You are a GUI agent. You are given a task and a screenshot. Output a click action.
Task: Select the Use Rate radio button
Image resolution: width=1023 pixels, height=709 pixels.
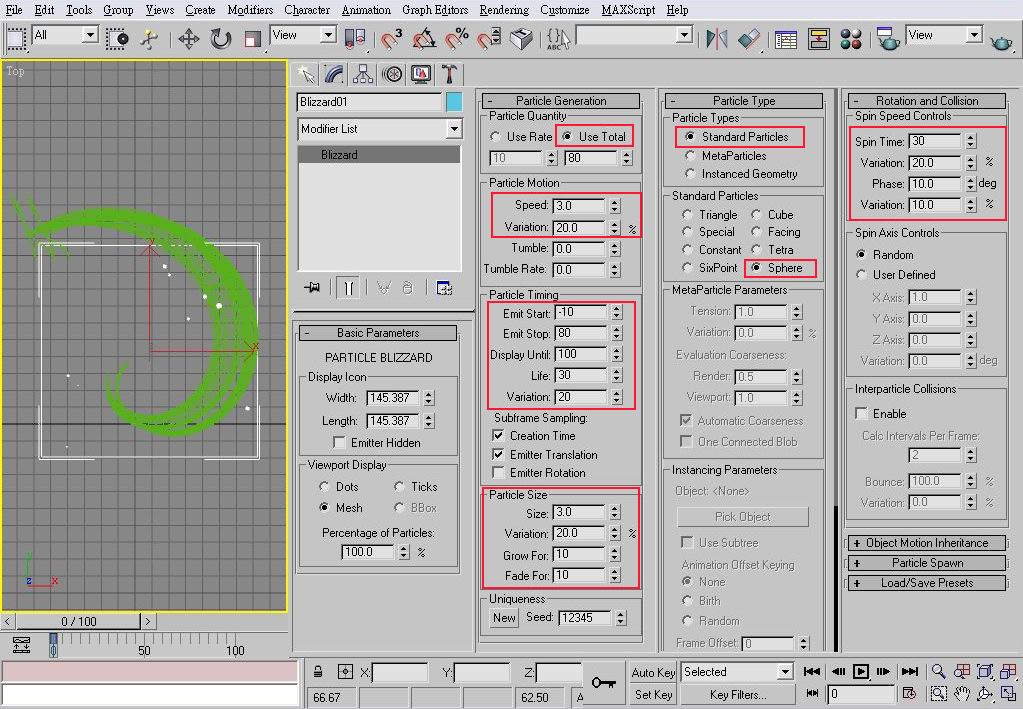(x=495, y=136)
